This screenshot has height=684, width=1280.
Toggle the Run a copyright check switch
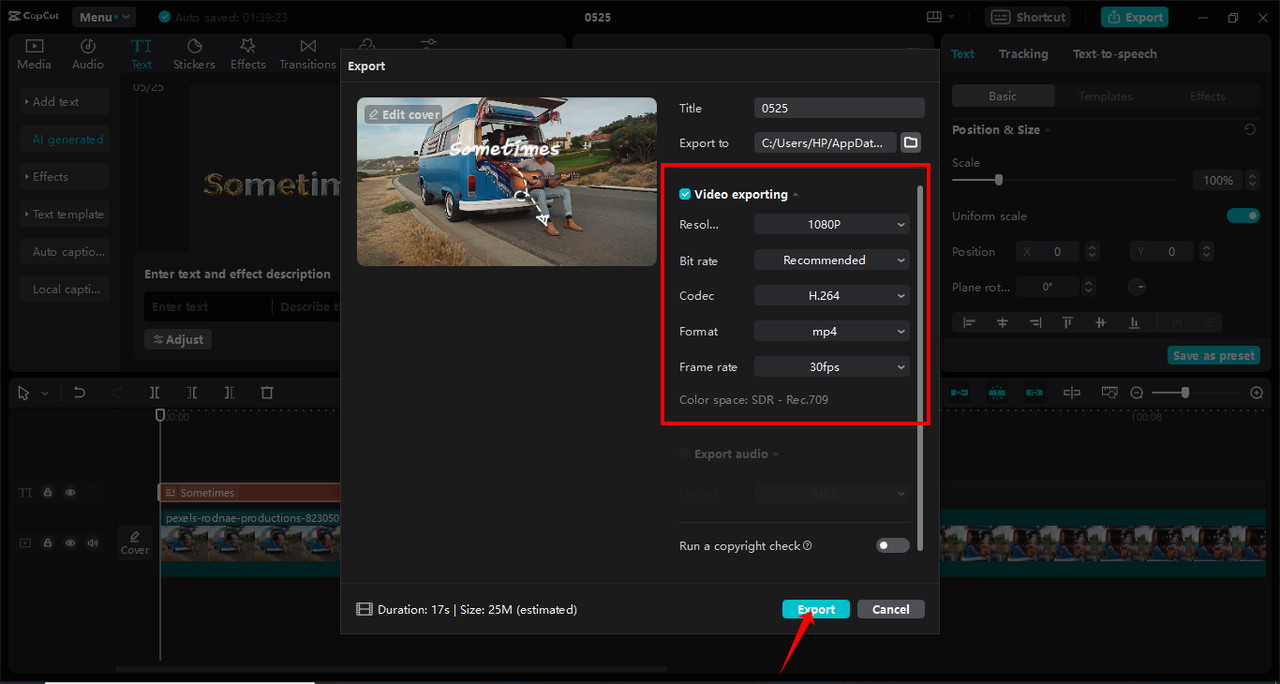(893, 545)
